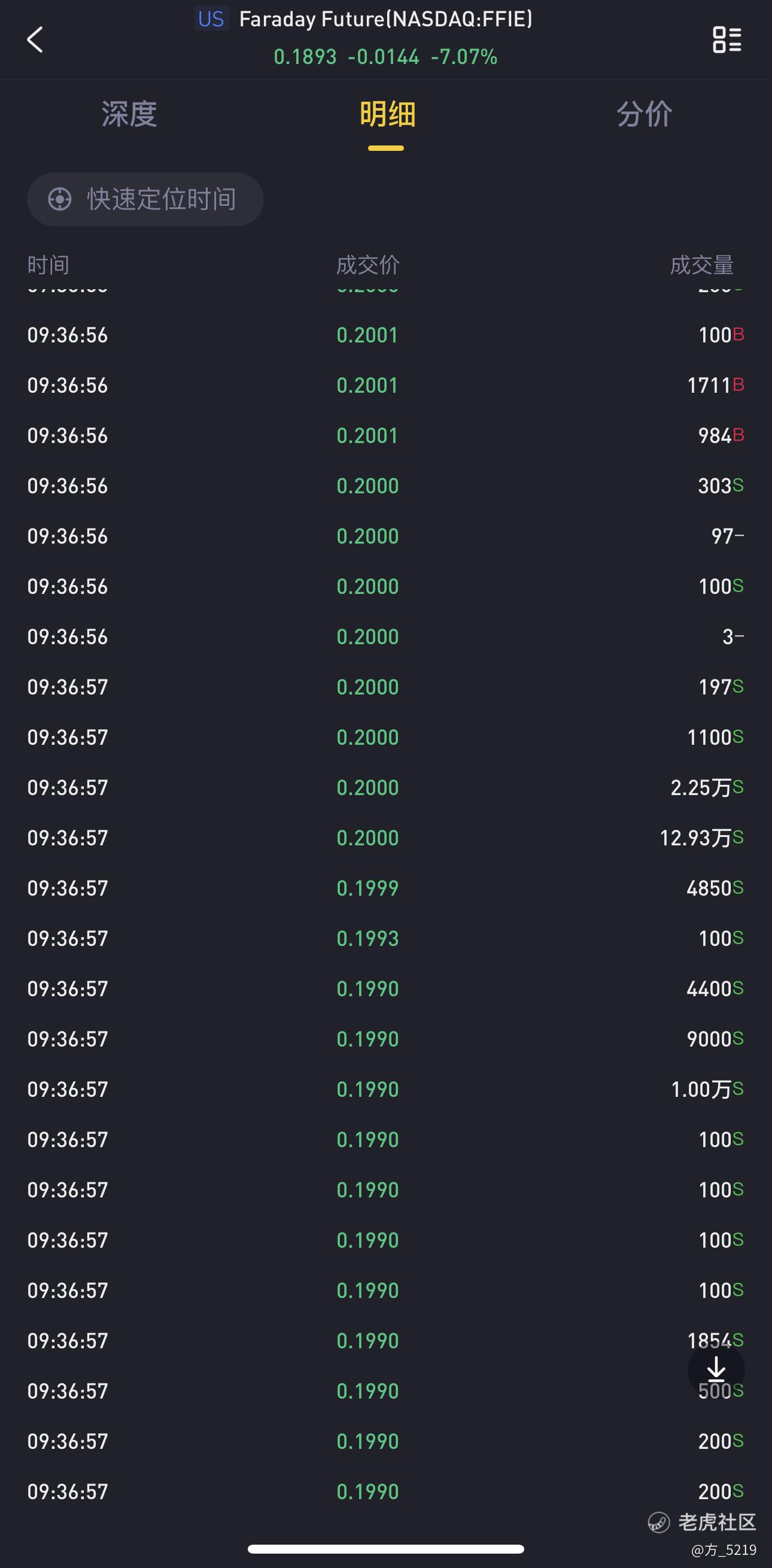Tap the Faraday Future stock title
772x1568 pixels.
click(x=385, y=19)
